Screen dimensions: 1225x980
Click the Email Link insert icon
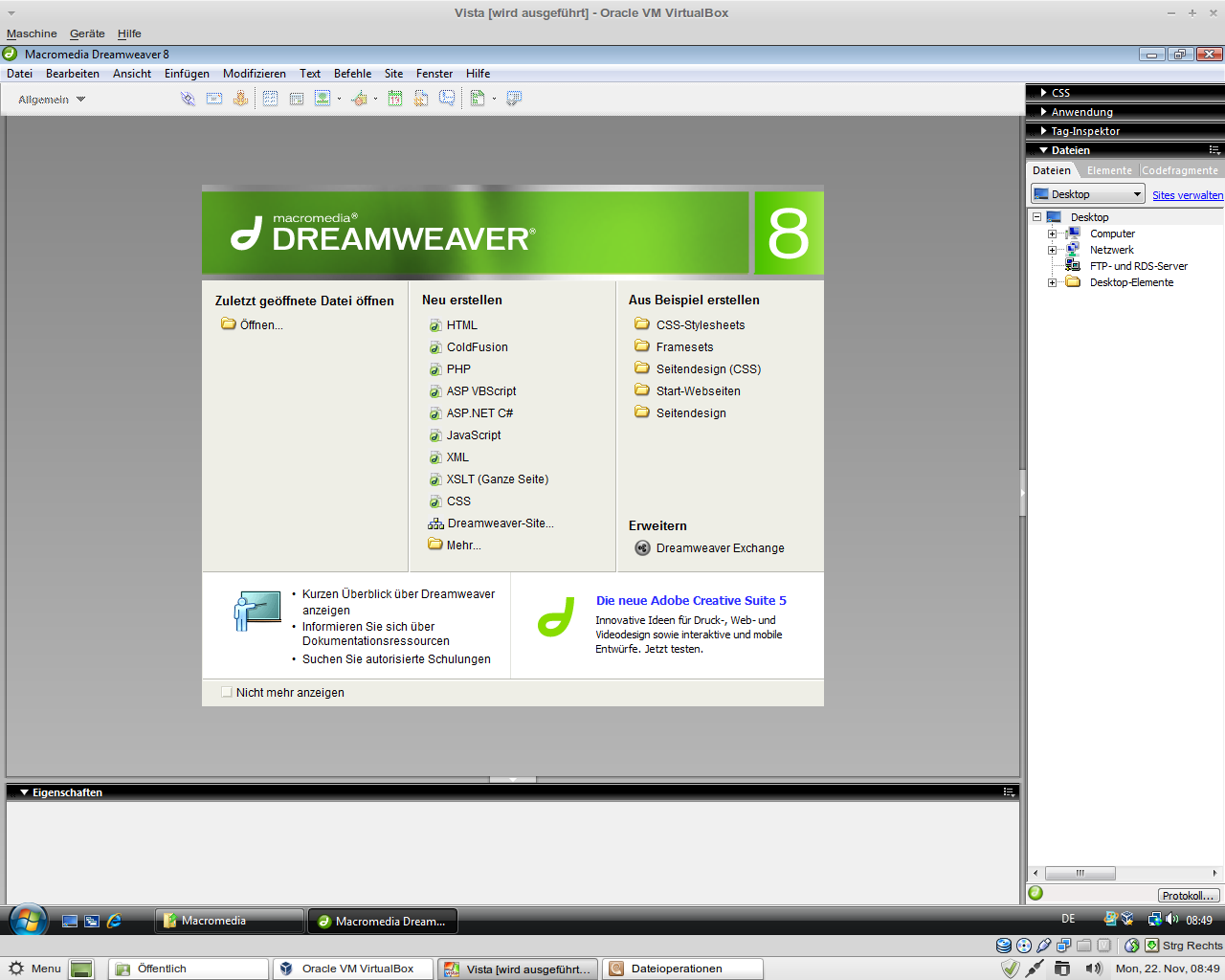(214, 99)
